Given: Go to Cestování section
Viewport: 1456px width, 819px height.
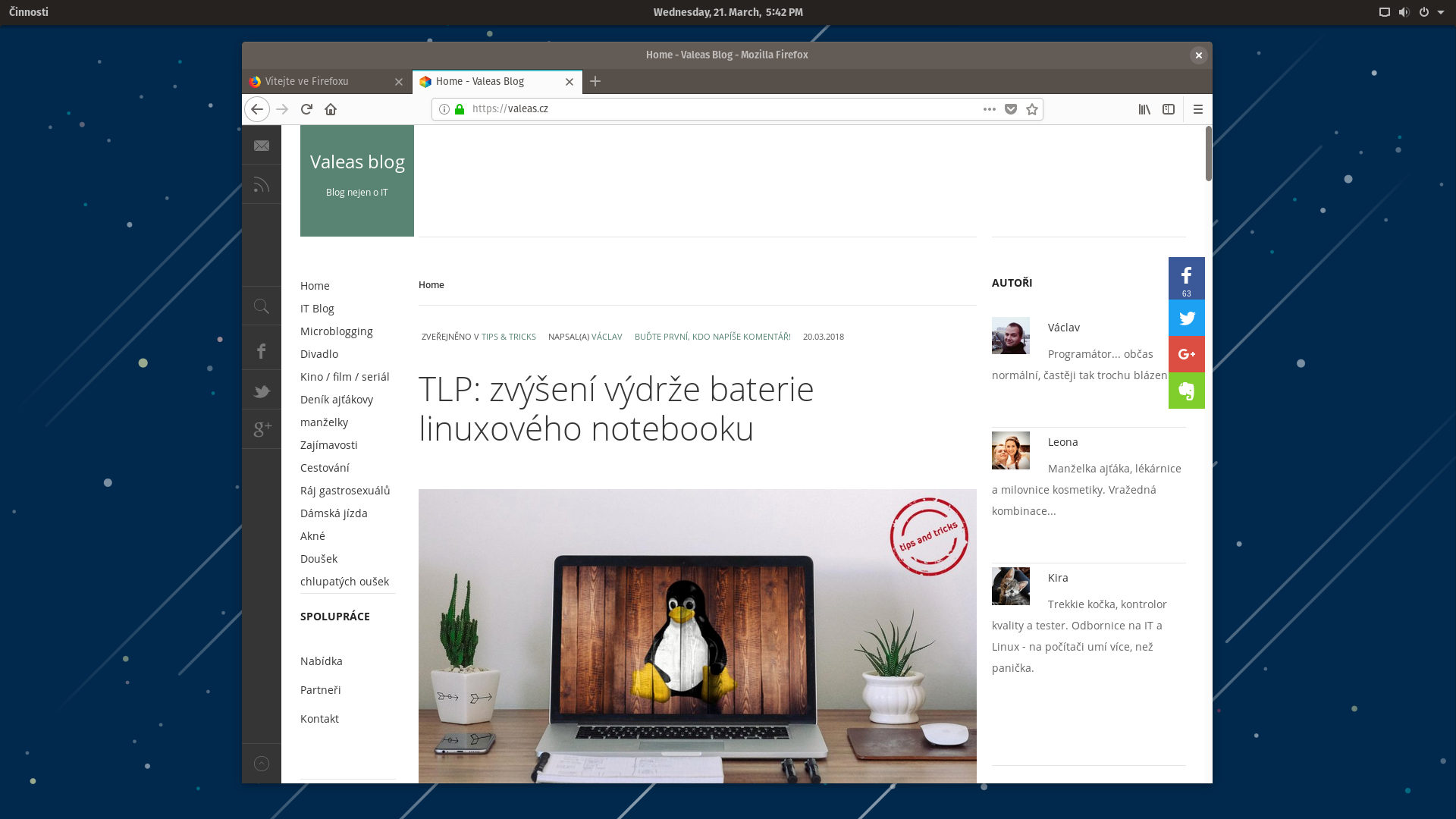Looking at the screenshot, I should (x=325, y=468).
